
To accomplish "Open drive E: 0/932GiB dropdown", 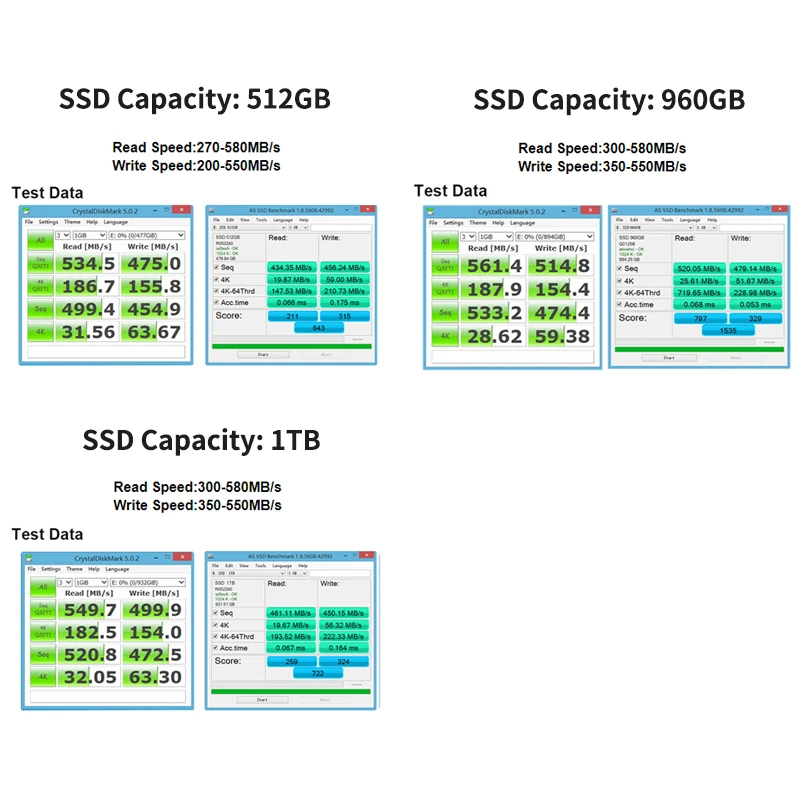I will coord(147,582).
